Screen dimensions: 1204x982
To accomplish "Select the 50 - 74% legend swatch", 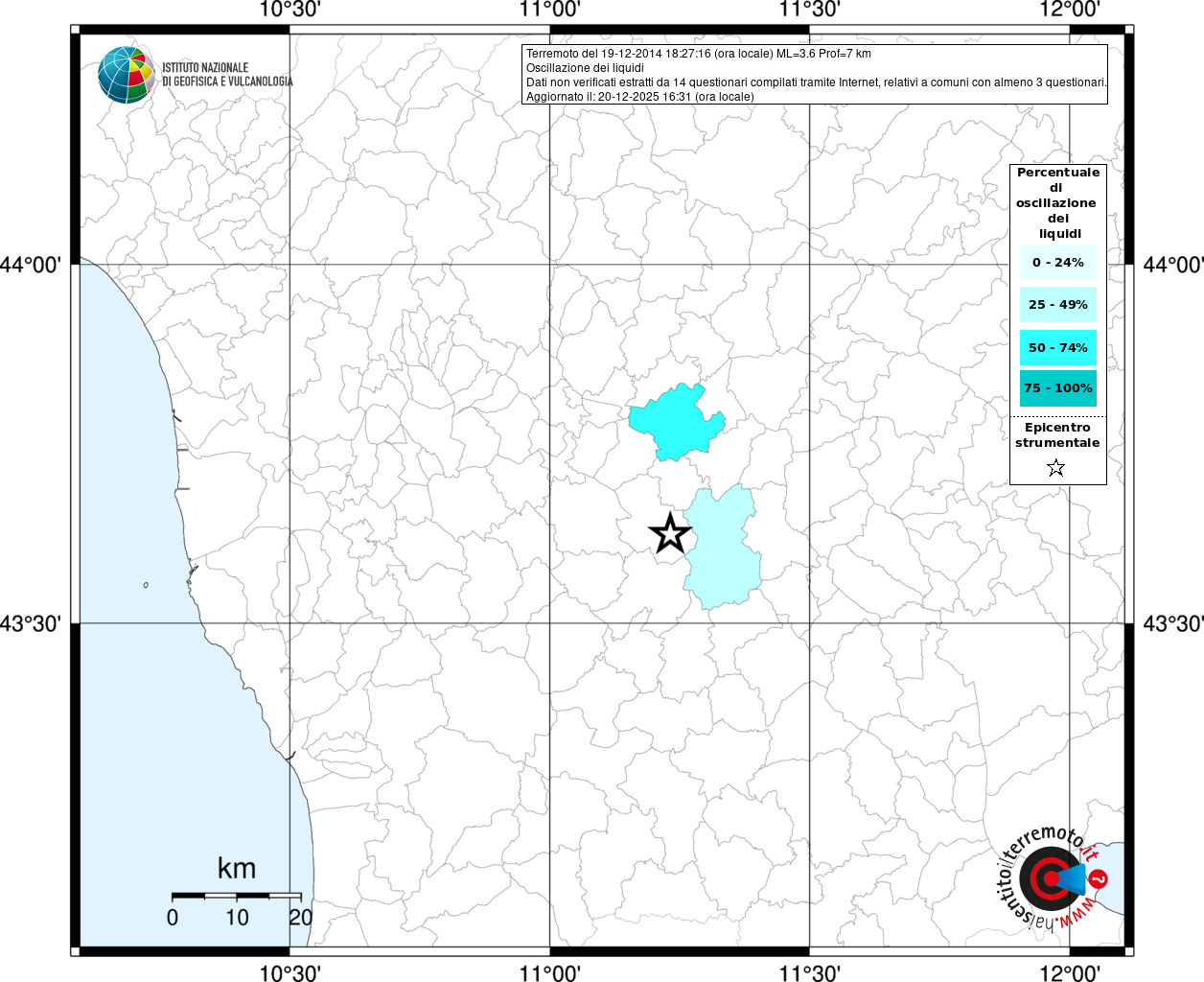I will 1058,347.
